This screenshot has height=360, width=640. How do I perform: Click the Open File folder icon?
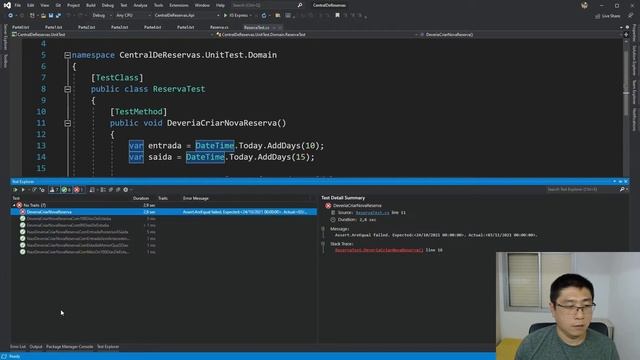43,16
